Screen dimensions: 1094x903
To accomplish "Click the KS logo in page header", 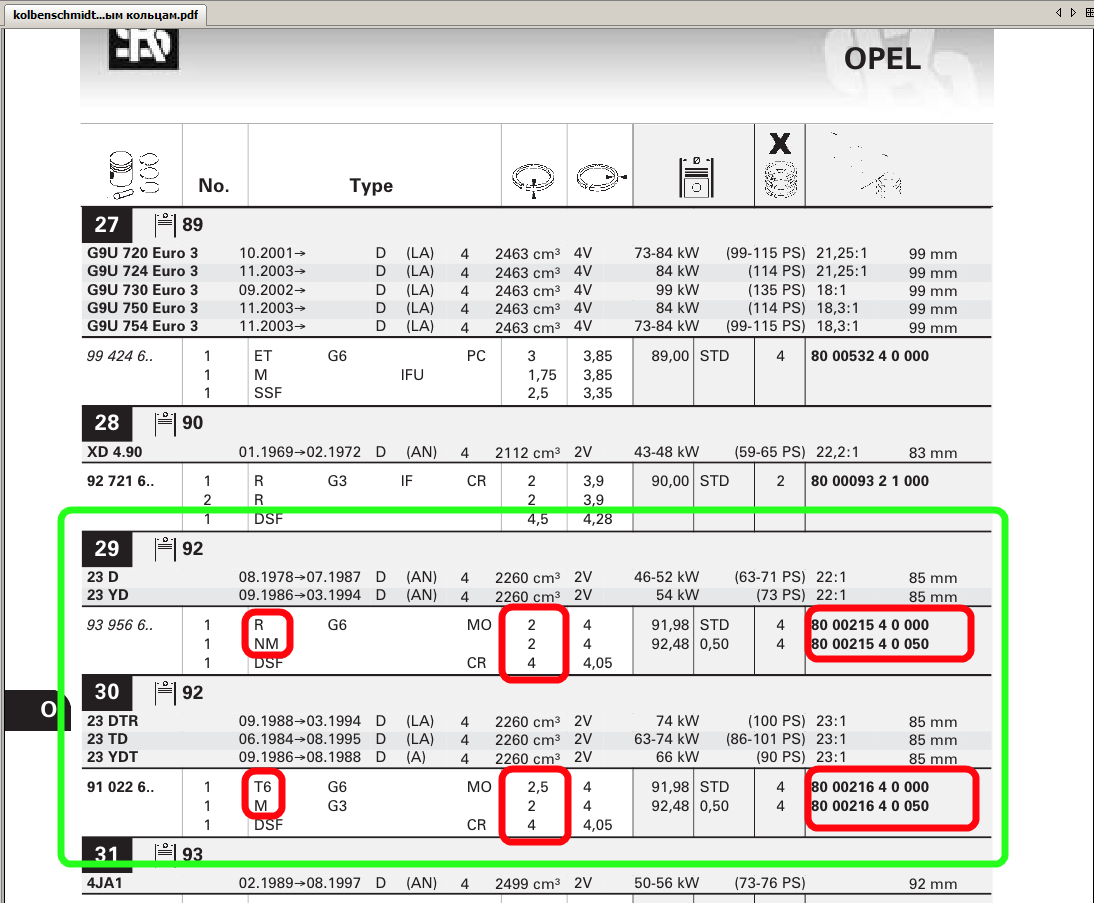I will tap(144, 48).
